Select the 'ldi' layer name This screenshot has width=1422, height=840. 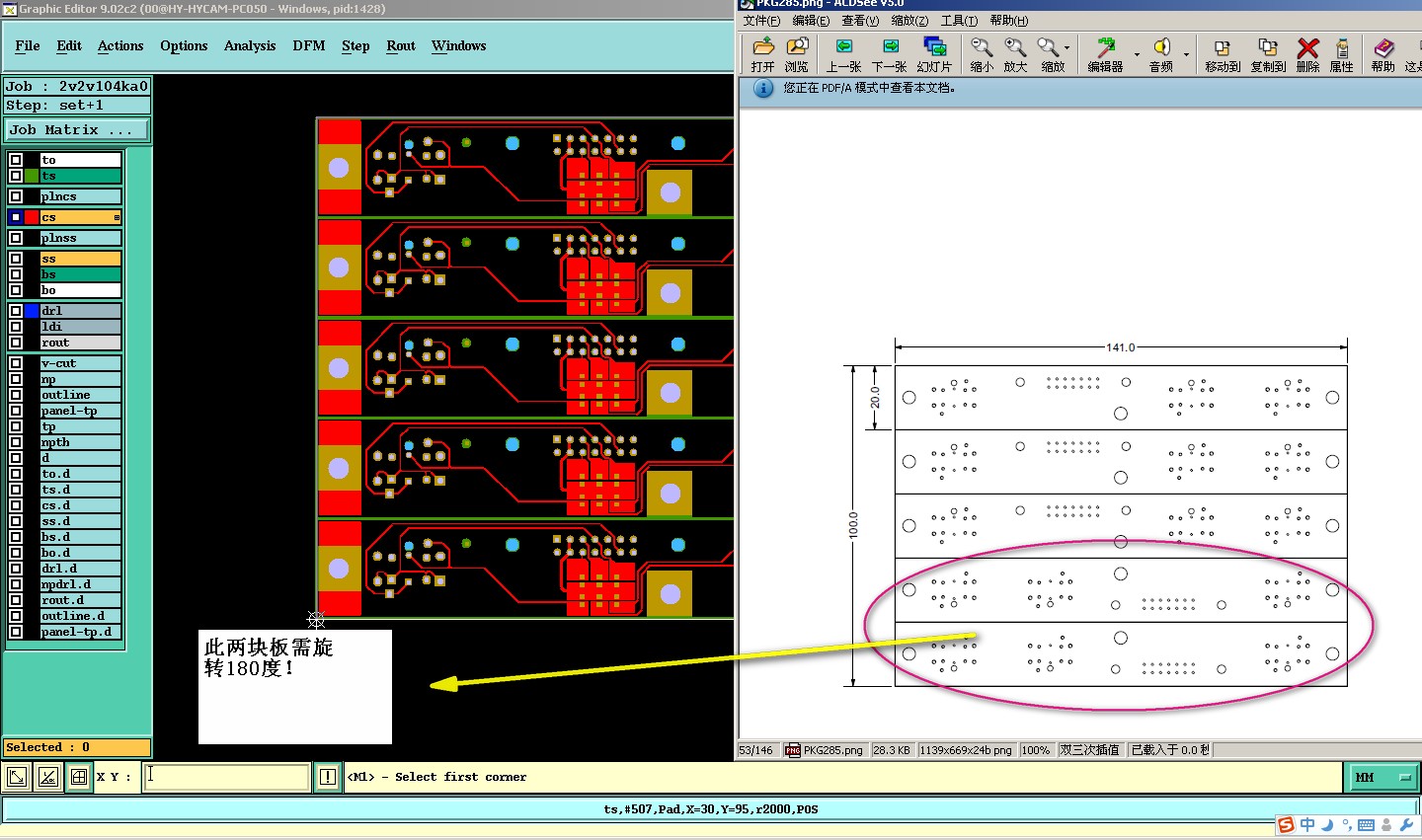click(80, 327)
